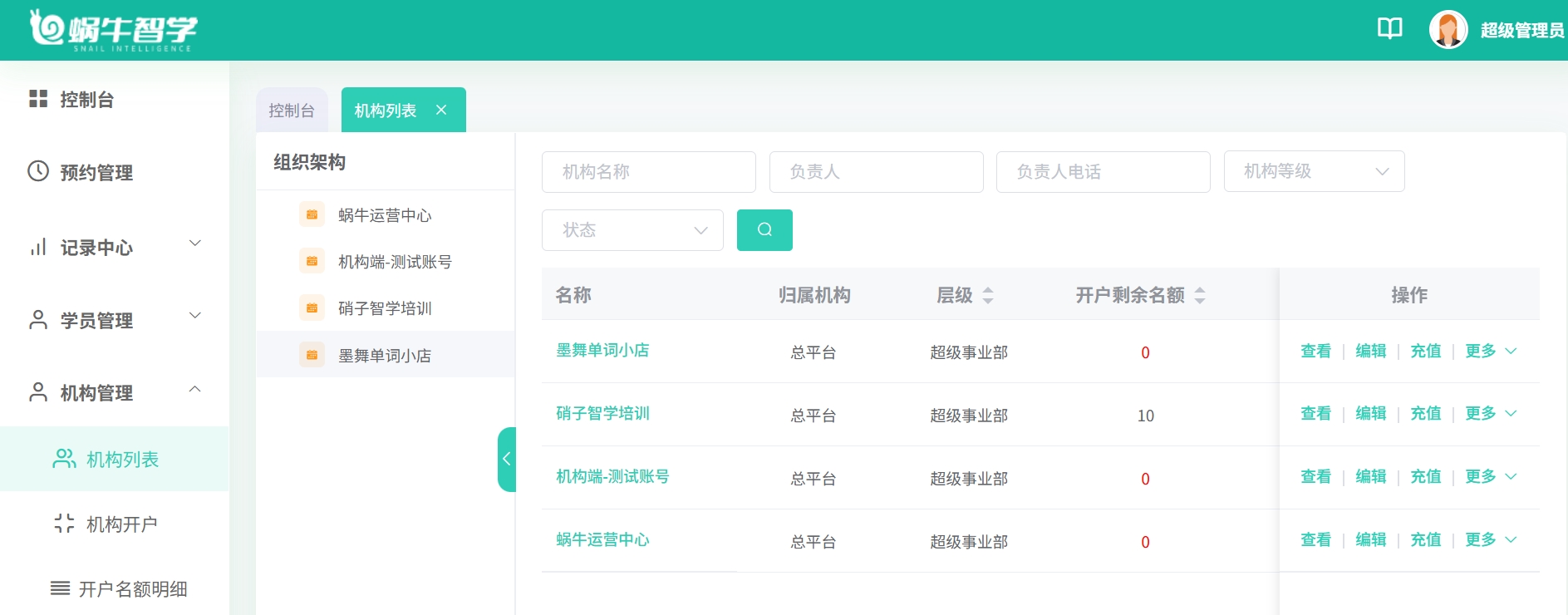Click the folder icon beside 蜗牛运营中心

tap(312, 214)
